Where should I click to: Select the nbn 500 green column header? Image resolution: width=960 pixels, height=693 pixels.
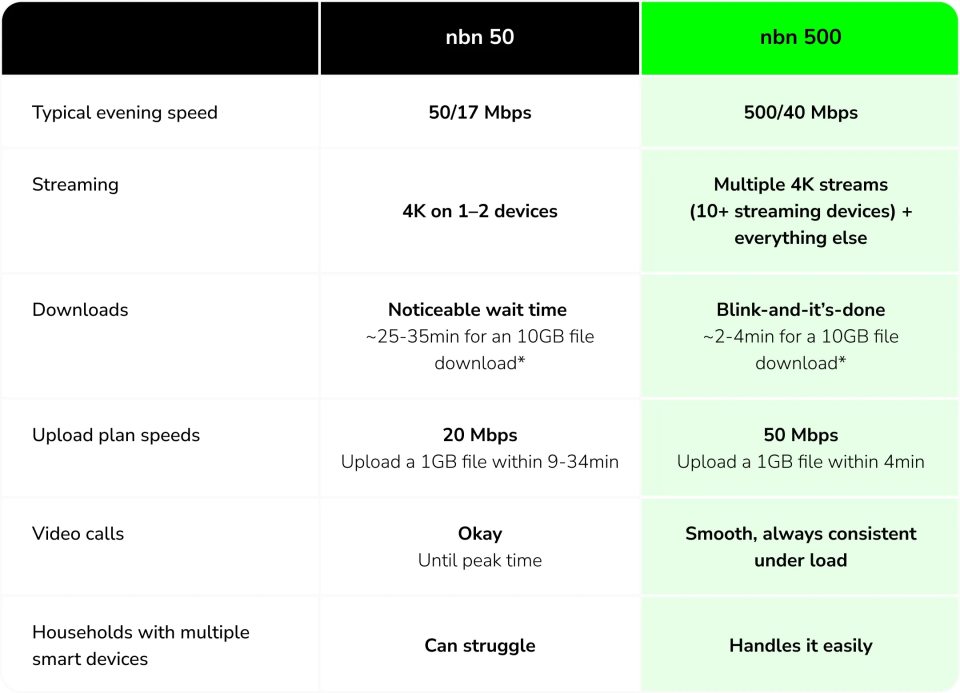800,38
